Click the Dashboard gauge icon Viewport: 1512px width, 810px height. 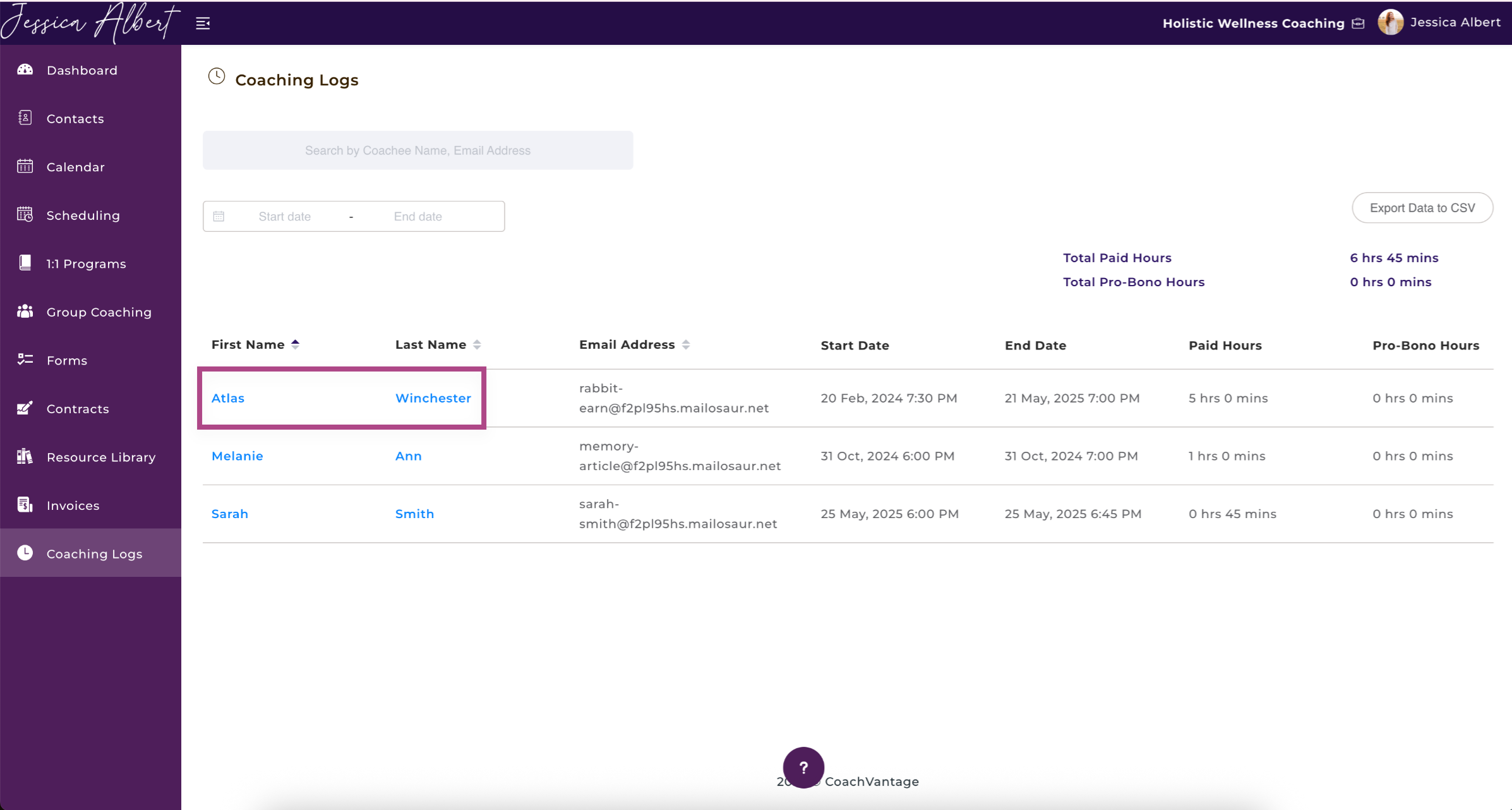pyautogui.click(x=25, y=70)
